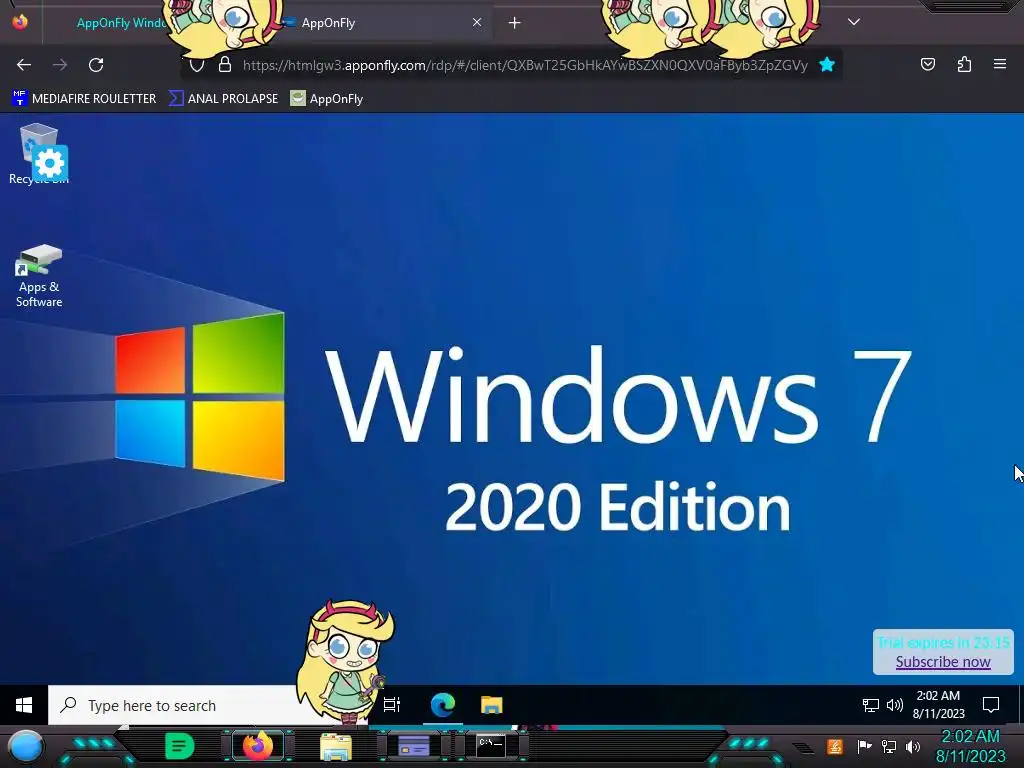
Task: Click the URL address field
Action: (x=525, y=65)
